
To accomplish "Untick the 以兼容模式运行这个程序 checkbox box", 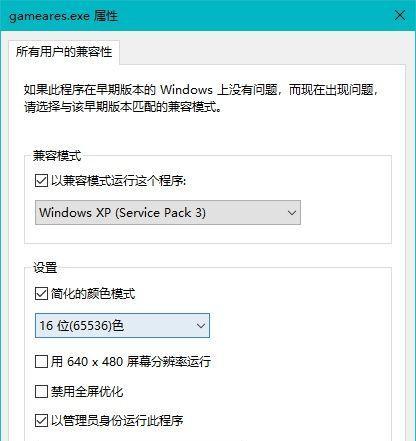I will pos(41,181).
